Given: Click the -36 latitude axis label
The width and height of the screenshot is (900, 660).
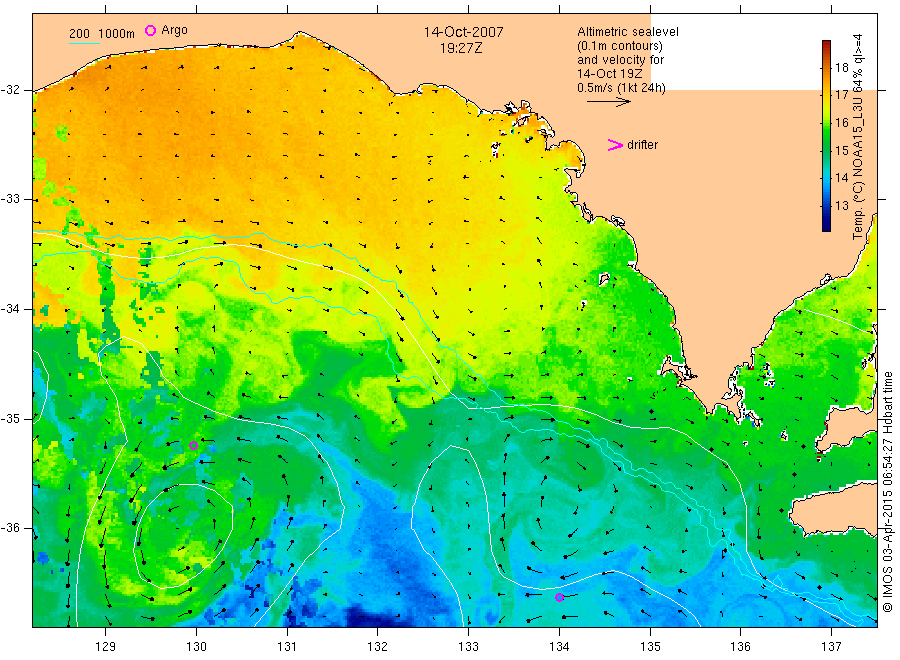Looking at the screenshot, I should 11,528.
